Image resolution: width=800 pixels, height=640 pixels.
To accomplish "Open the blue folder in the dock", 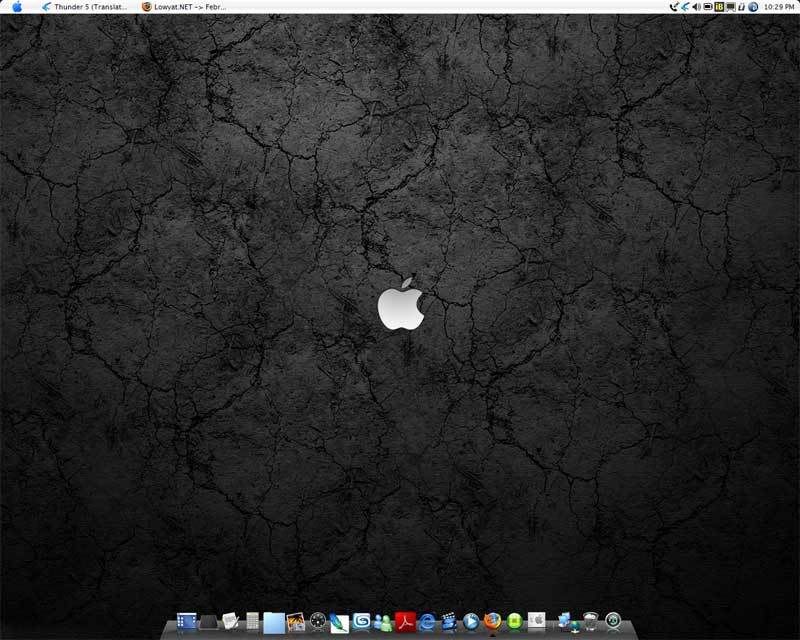I will (x=274, y=622).
